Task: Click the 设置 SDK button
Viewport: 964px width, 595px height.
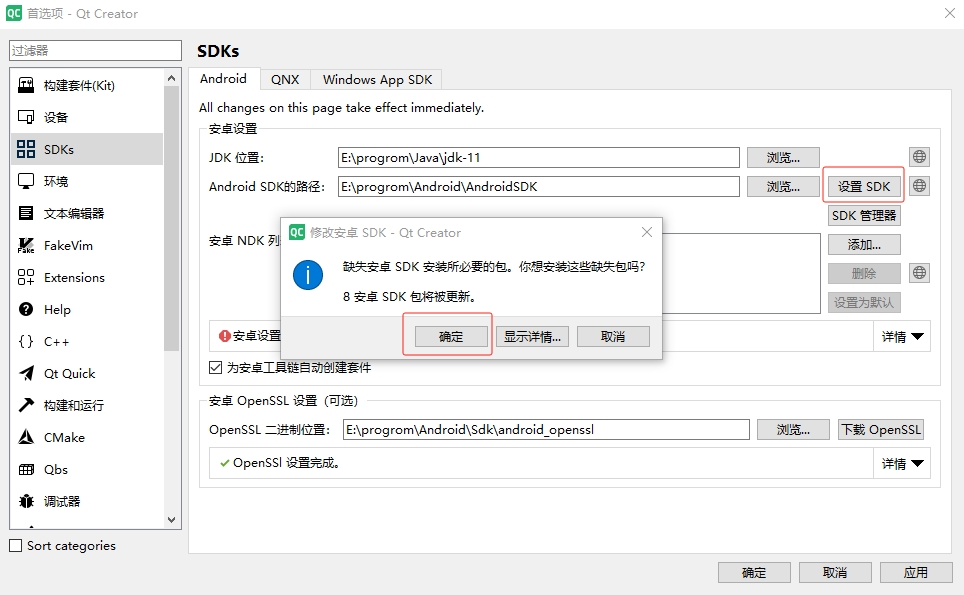Action: click(x=864, y=186)
